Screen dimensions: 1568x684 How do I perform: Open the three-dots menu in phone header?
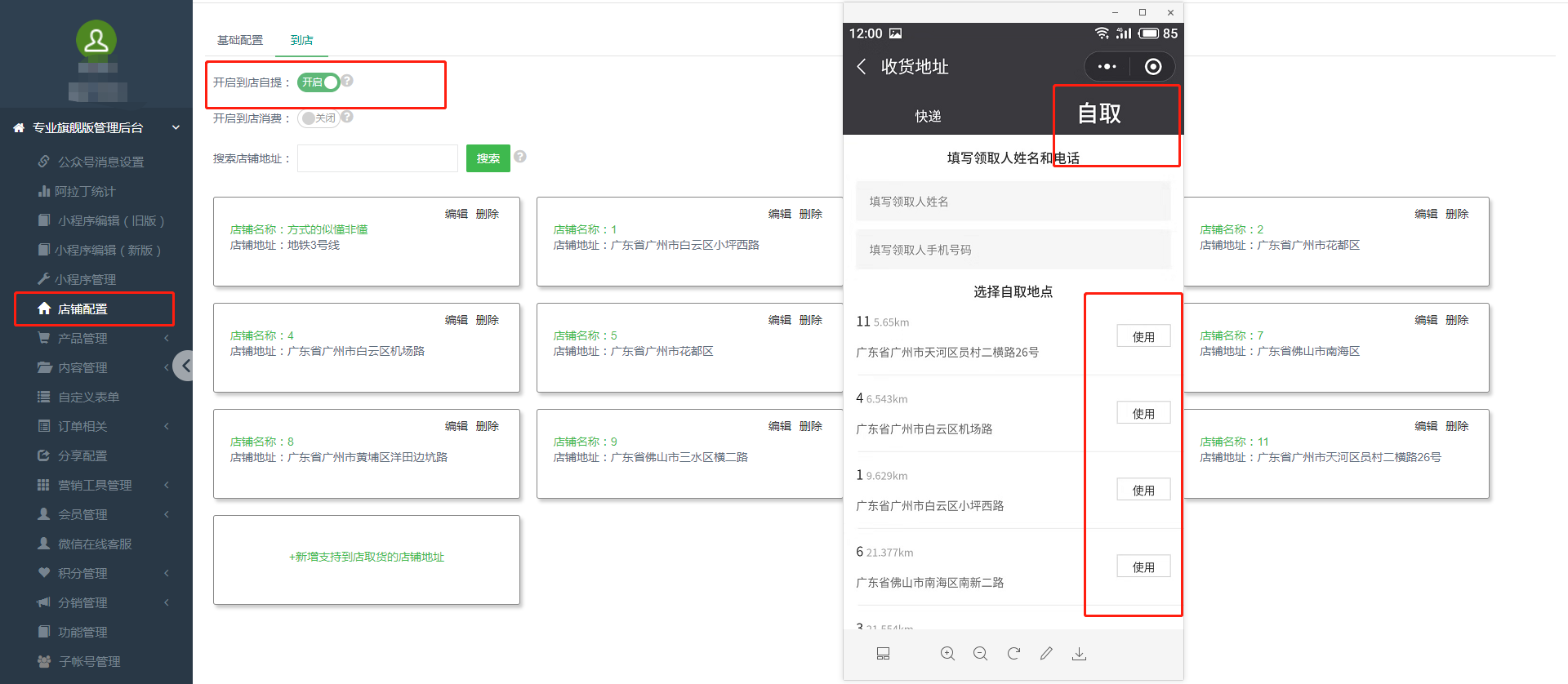tap(1107, 67)
